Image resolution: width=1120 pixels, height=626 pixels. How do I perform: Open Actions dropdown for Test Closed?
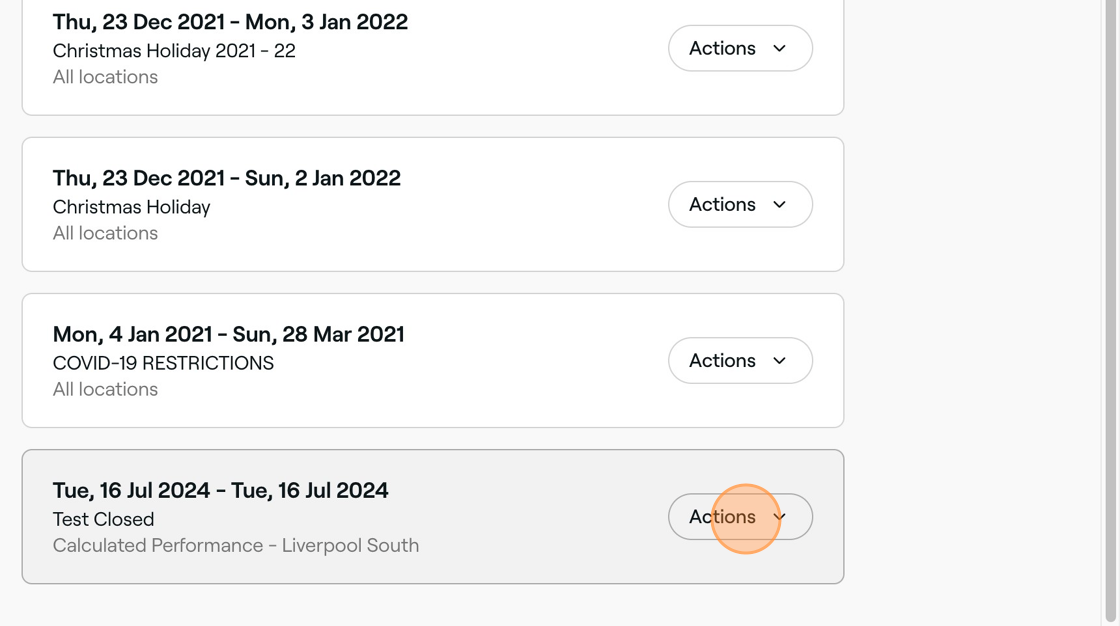coord(739,517)
